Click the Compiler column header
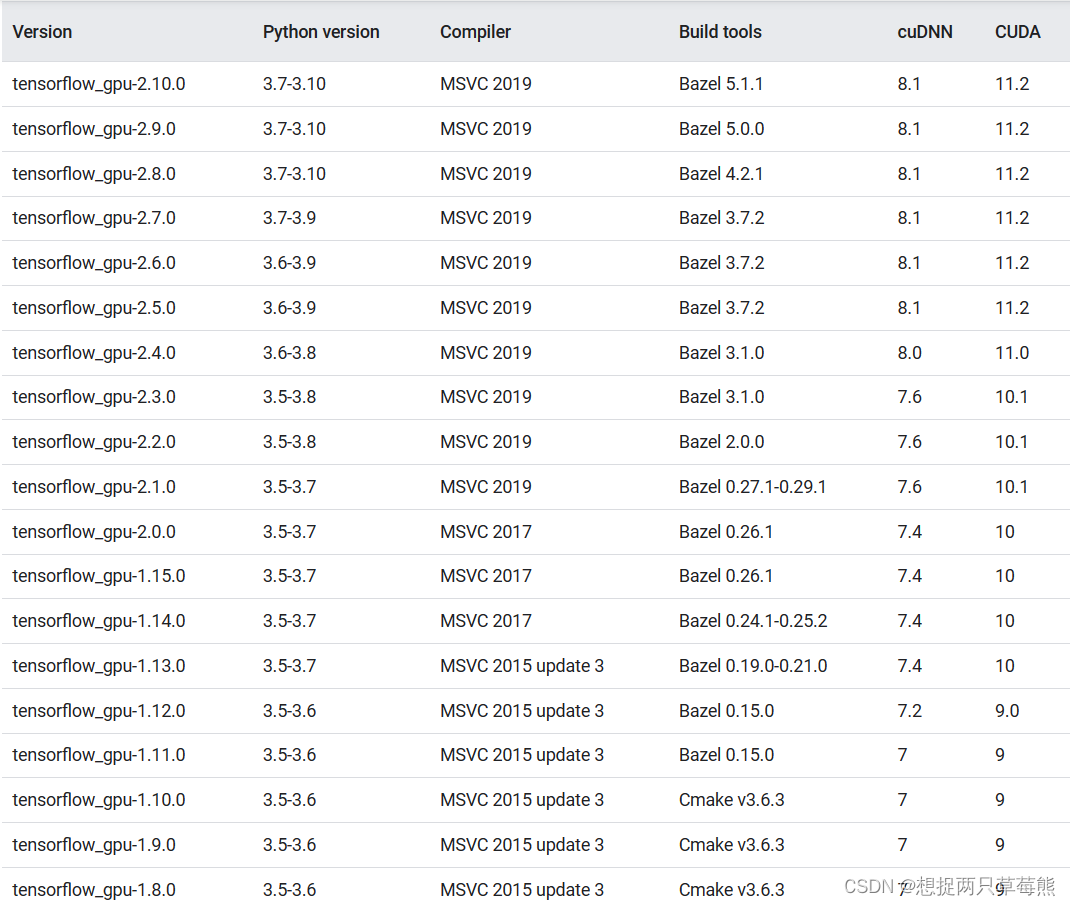Screen dimensions: 1070x906 (475, 32)
